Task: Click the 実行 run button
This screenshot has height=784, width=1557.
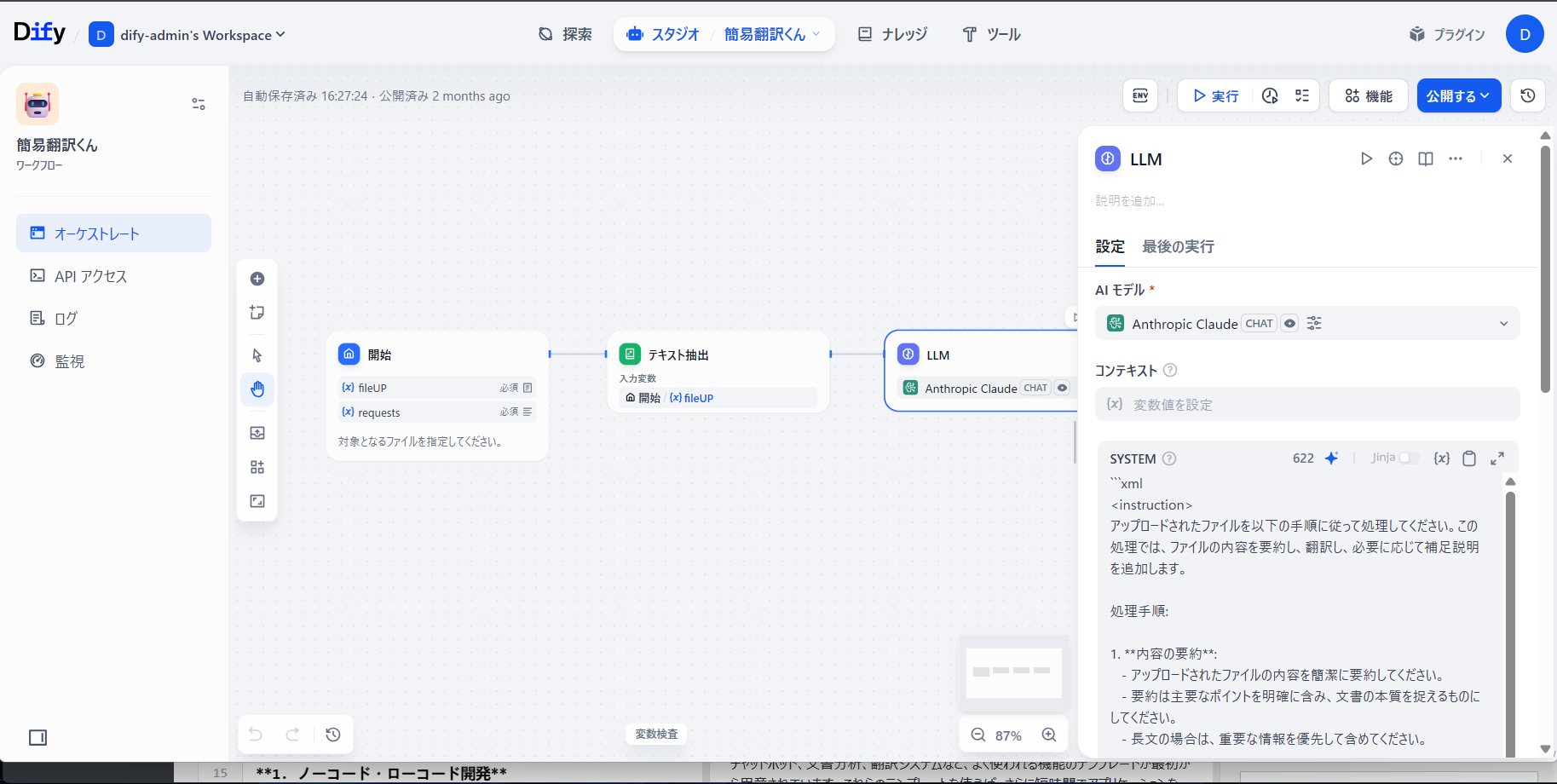Action: point(1216,95)
